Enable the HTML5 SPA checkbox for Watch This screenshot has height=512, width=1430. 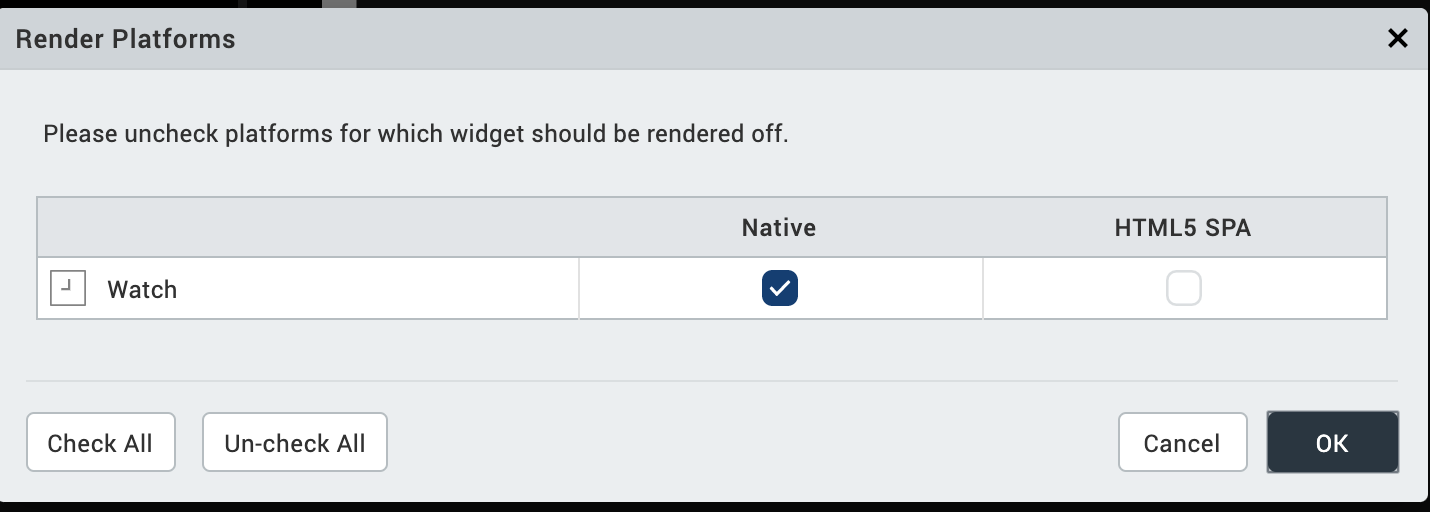(x=1183, y=289)
